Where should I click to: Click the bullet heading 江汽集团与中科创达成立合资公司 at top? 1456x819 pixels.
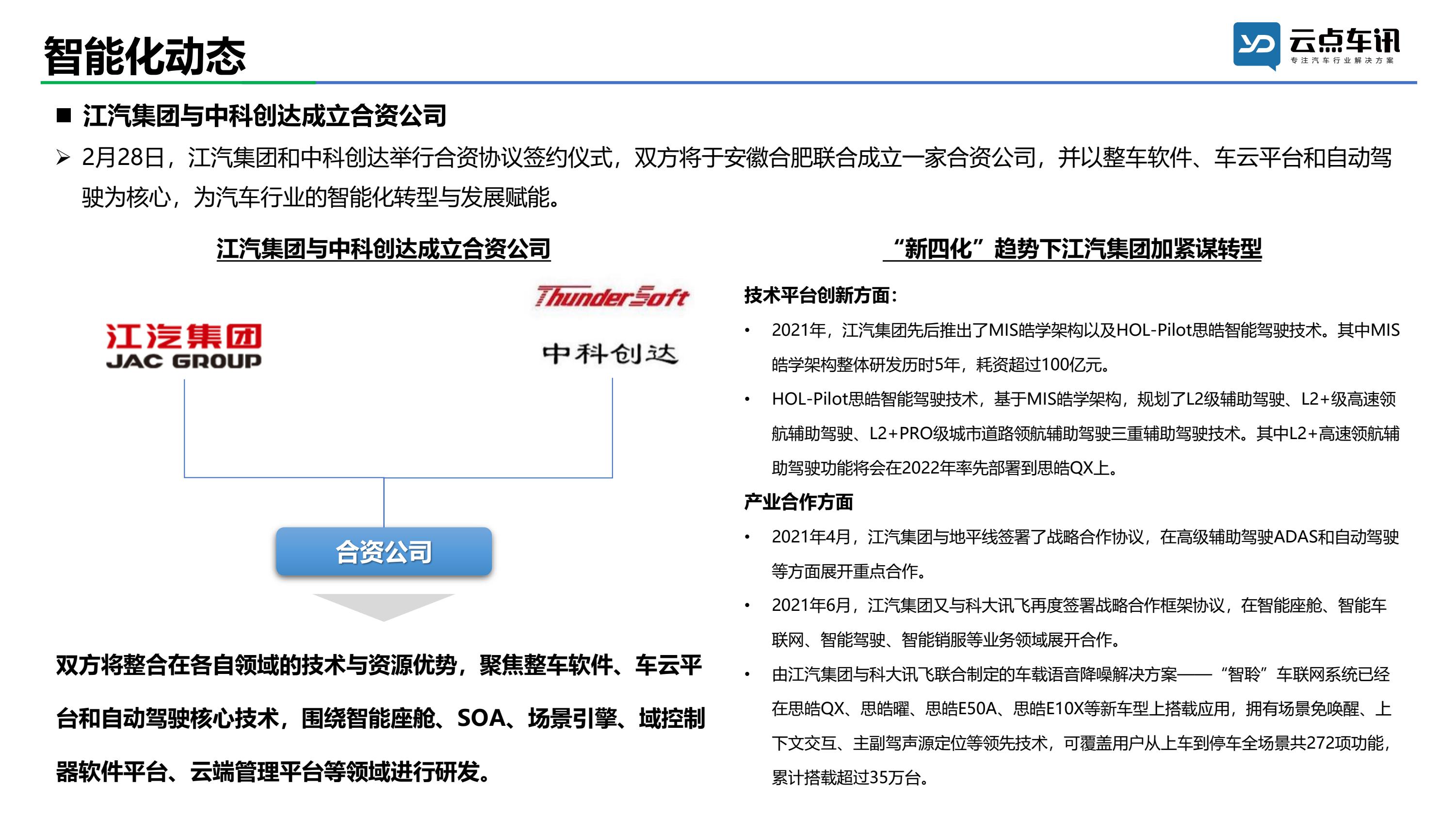point(264,116)
